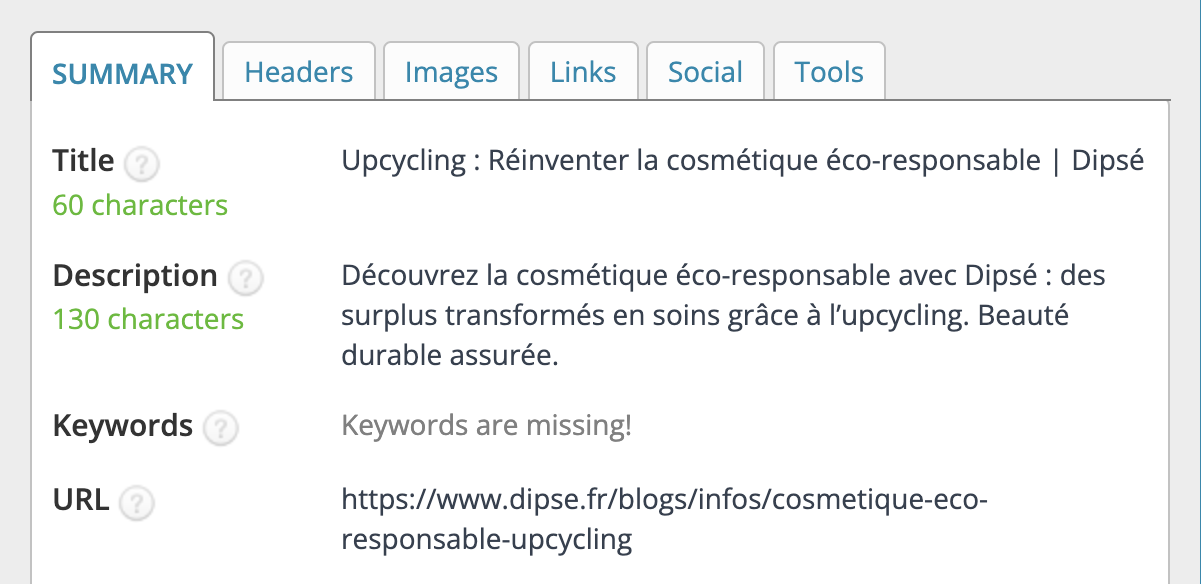Click the question mark icon next to URL
1201x584 pixels.
137,503
